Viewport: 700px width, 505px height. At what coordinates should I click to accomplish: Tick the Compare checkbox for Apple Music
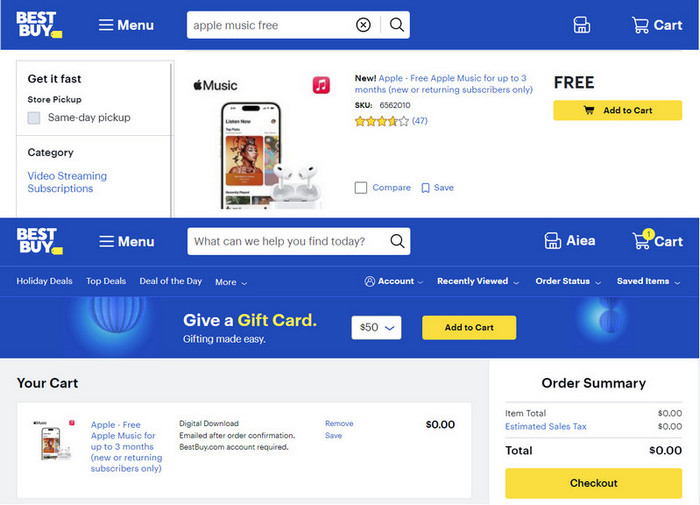361,188
